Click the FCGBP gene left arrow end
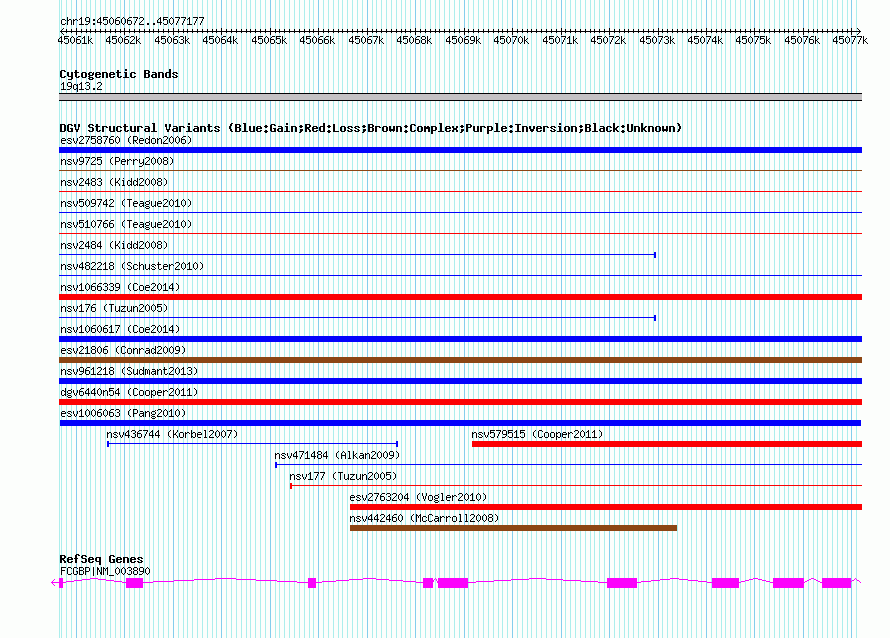 click(55, 582)
